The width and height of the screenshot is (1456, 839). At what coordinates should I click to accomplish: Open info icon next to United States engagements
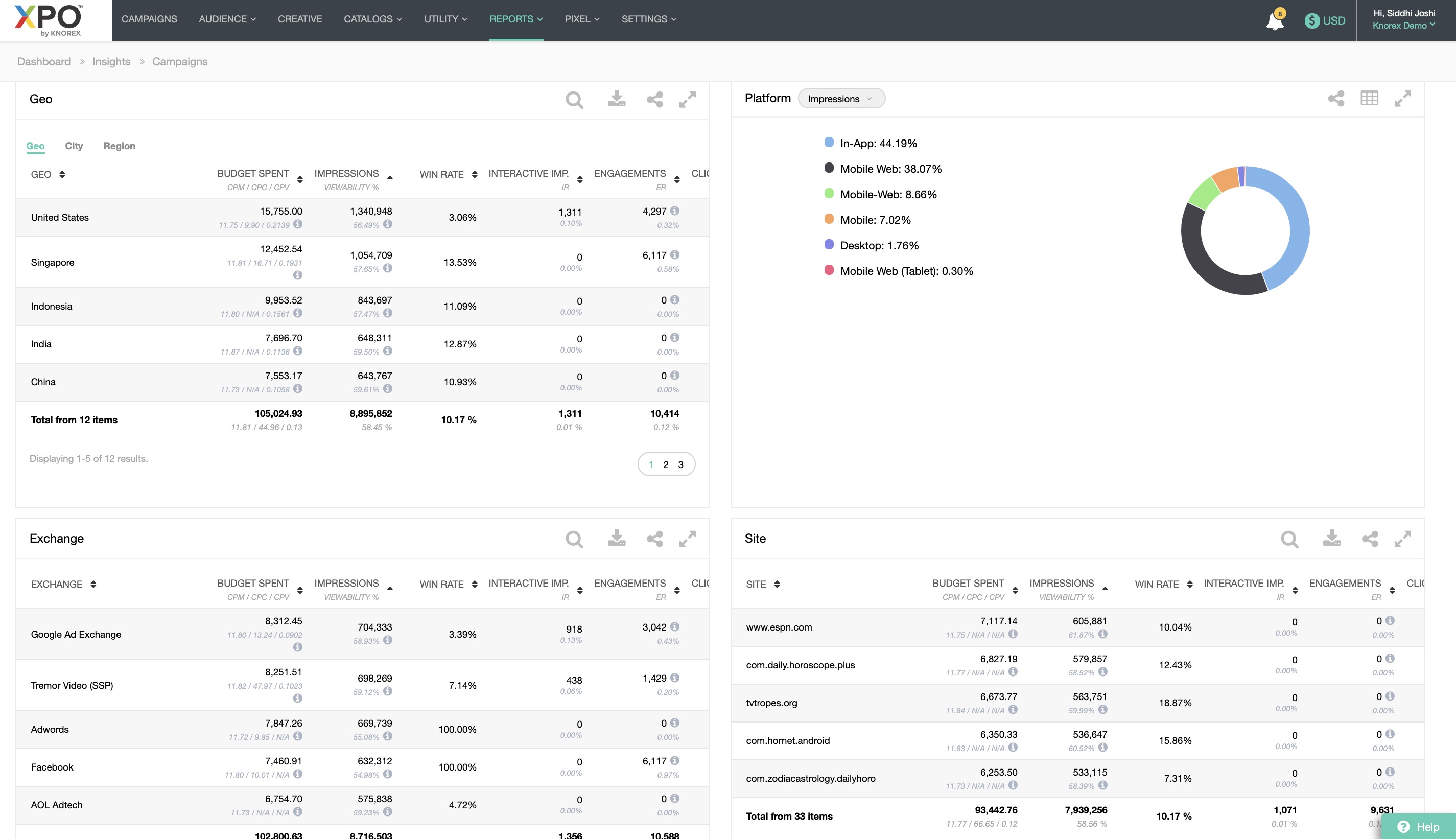click(x=675, y=211)
